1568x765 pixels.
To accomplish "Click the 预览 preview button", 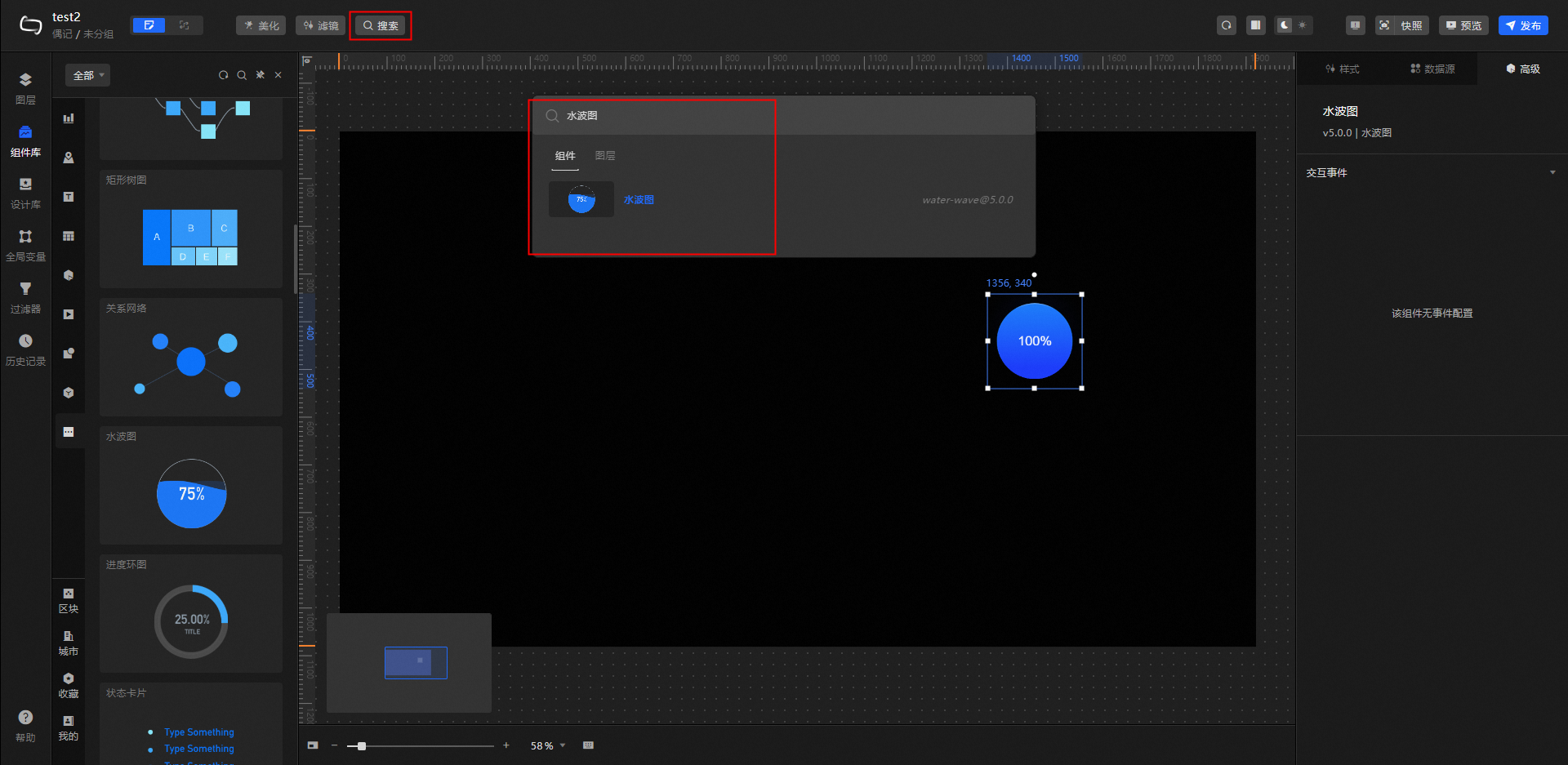I will click(1463, 25).
